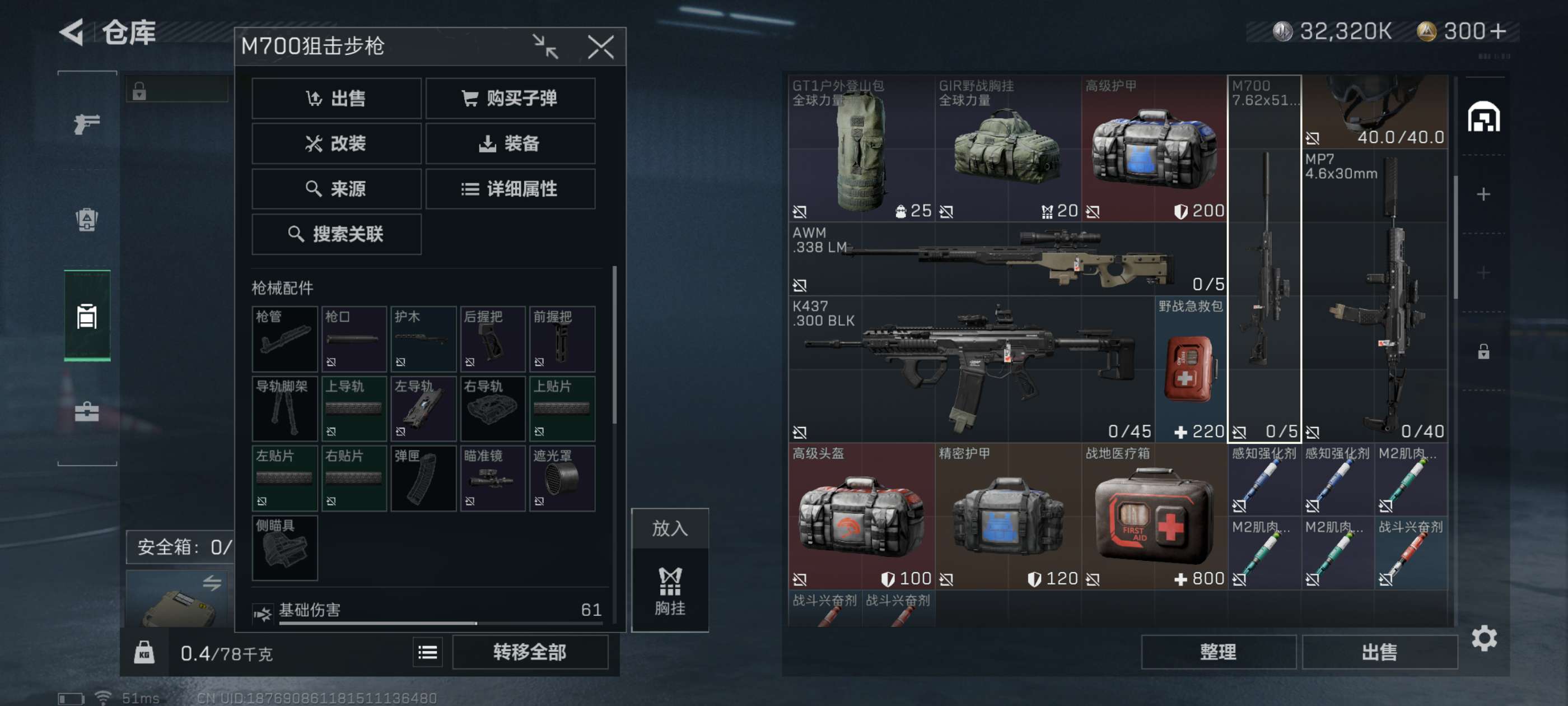Image resolution: width=1568 pixels, height=706 pixels.
Task: Toggle the list view icon beside 转移全部
Action: click(x=427, y=652)
